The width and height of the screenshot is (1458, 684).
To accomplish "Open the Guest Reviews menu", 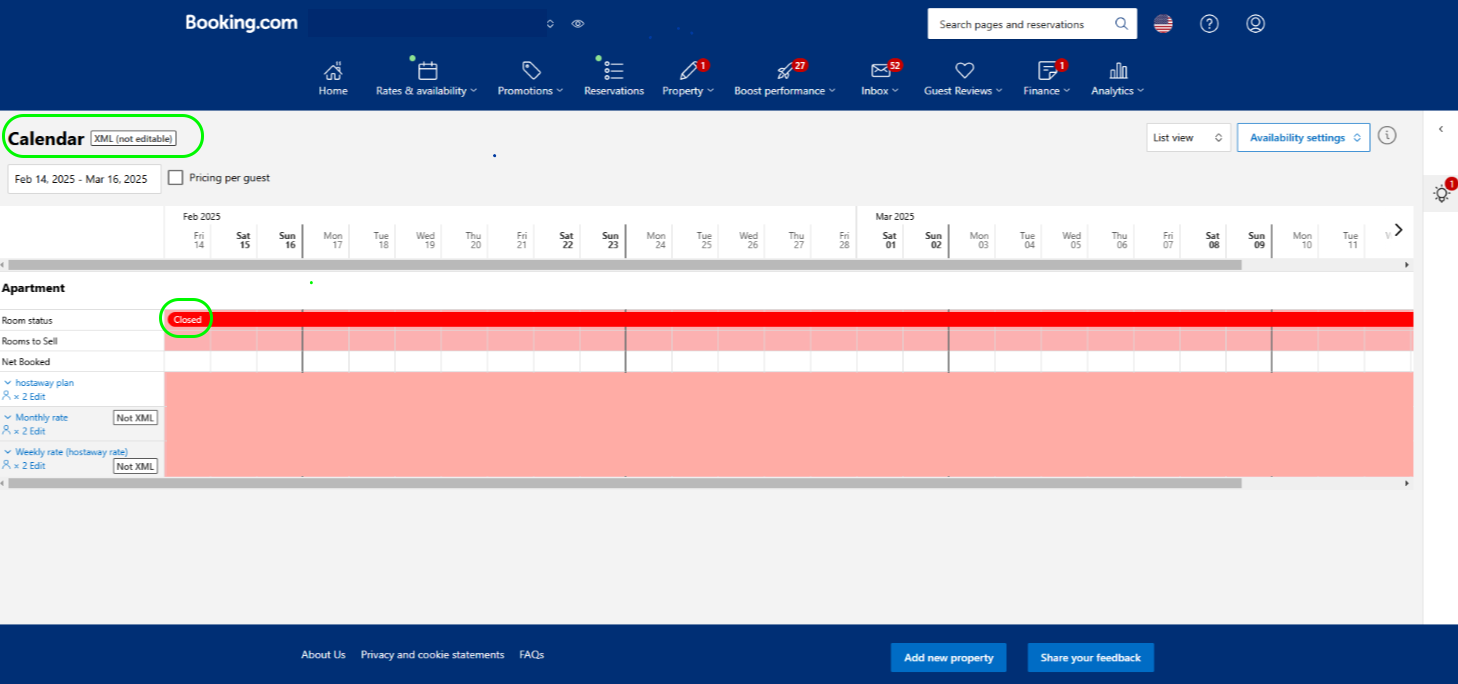I will (x=964, y=90).
